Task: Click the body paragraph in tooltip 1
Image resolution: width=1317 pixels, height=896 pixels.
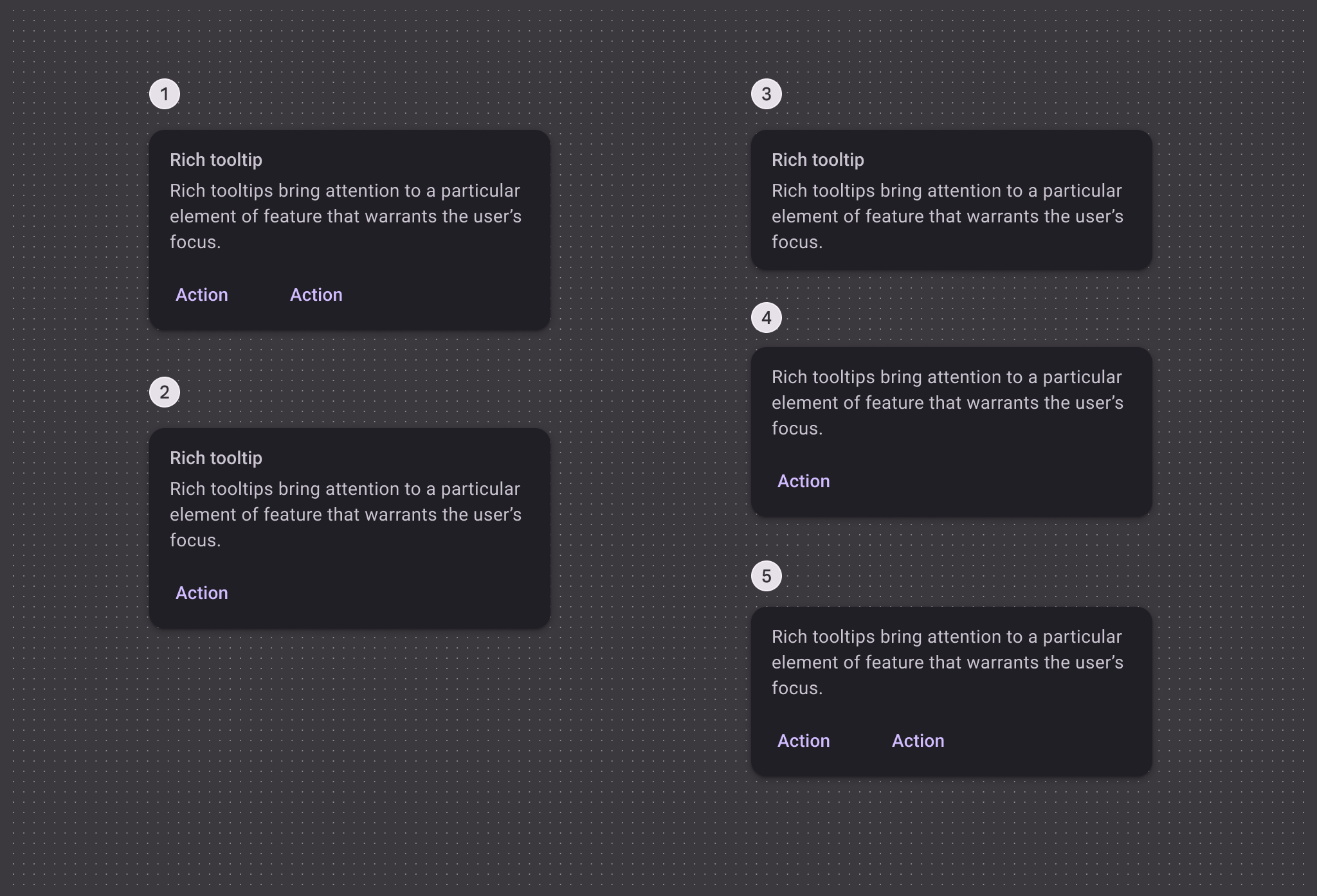Action: [x=345, y=217]
